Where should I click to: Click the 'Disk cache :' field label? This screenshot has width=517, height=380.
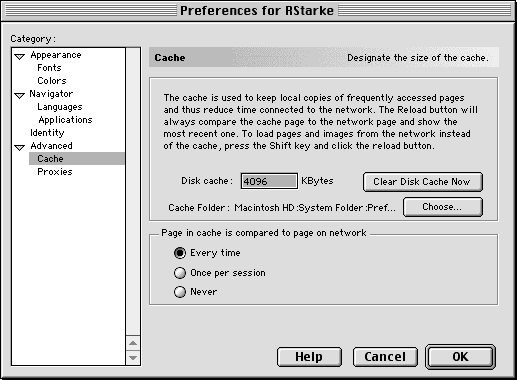coord(207,181)
